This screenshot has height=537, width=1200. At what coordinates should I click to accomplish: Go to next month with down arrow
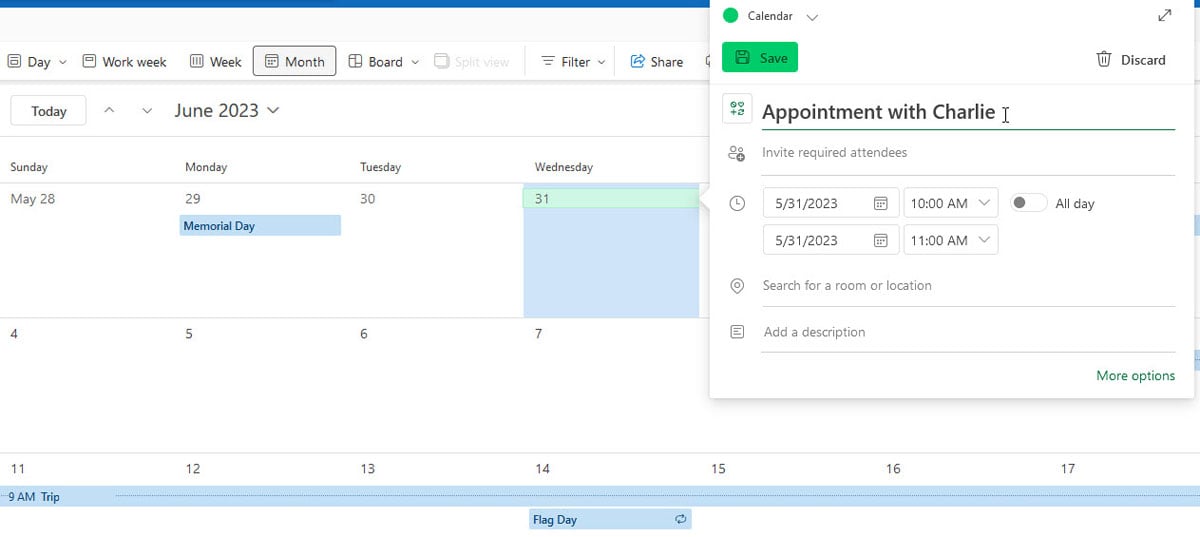(147, 111)
